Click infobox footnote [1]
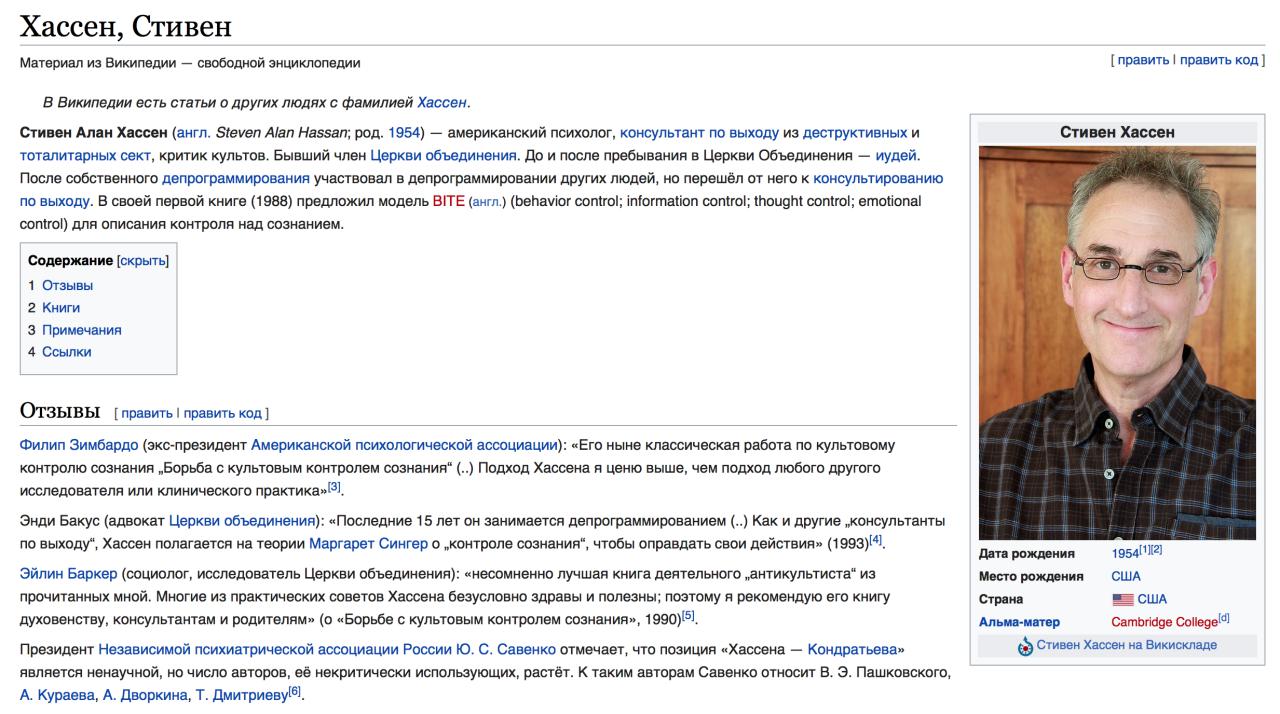The width and height of the screenshot is (1280, 714). [1144, 550]
